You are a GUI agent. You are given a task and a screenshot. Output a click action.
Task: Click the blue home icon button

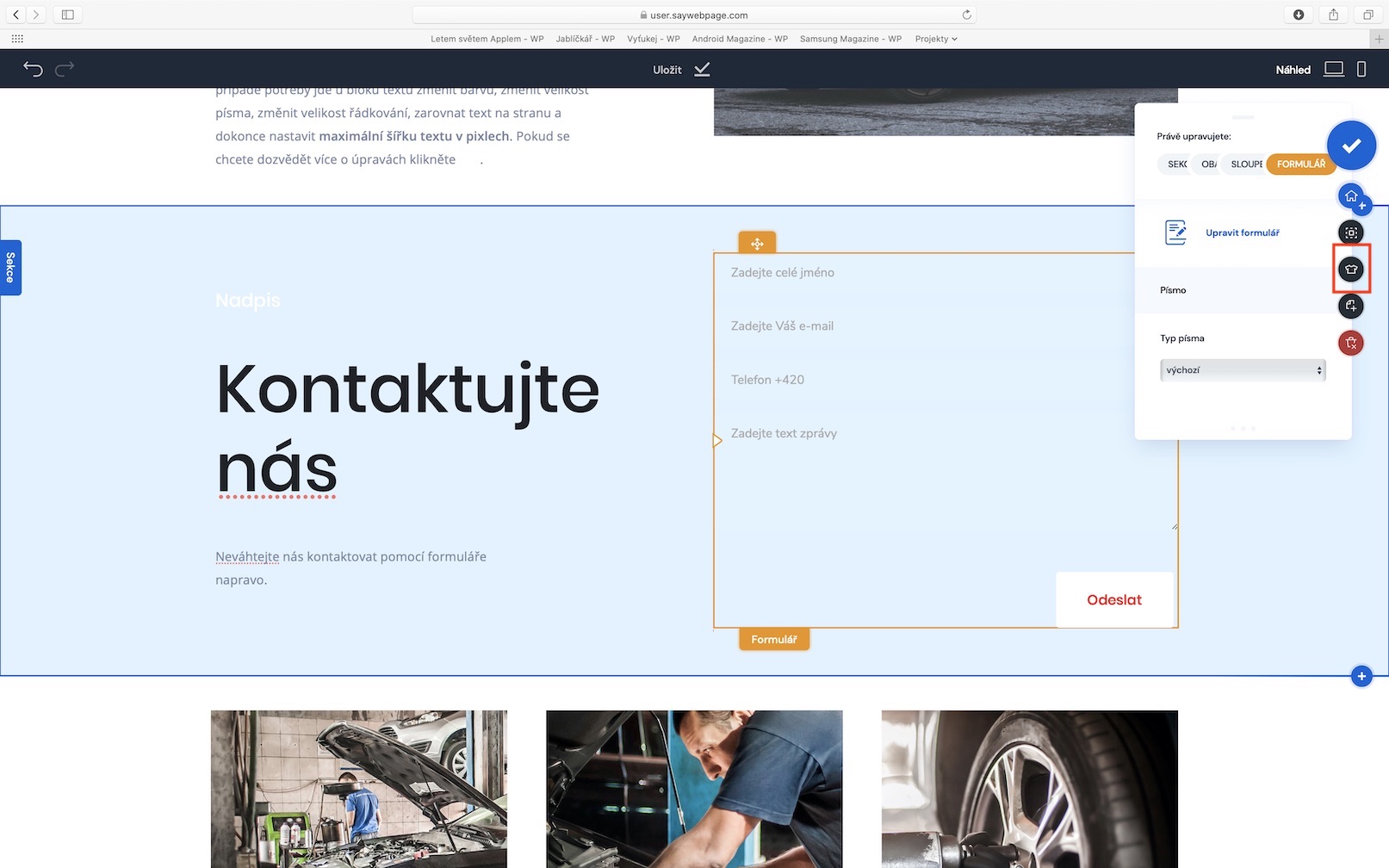(1351, 196)
